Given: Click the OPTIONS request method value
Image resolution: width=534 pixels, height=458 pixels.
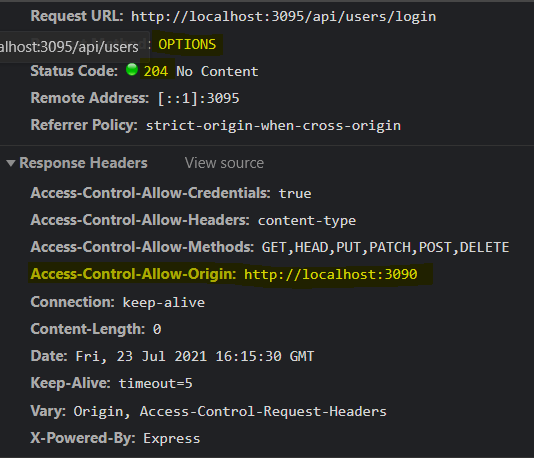Looking at the screenshot, I should coord(187,44).
